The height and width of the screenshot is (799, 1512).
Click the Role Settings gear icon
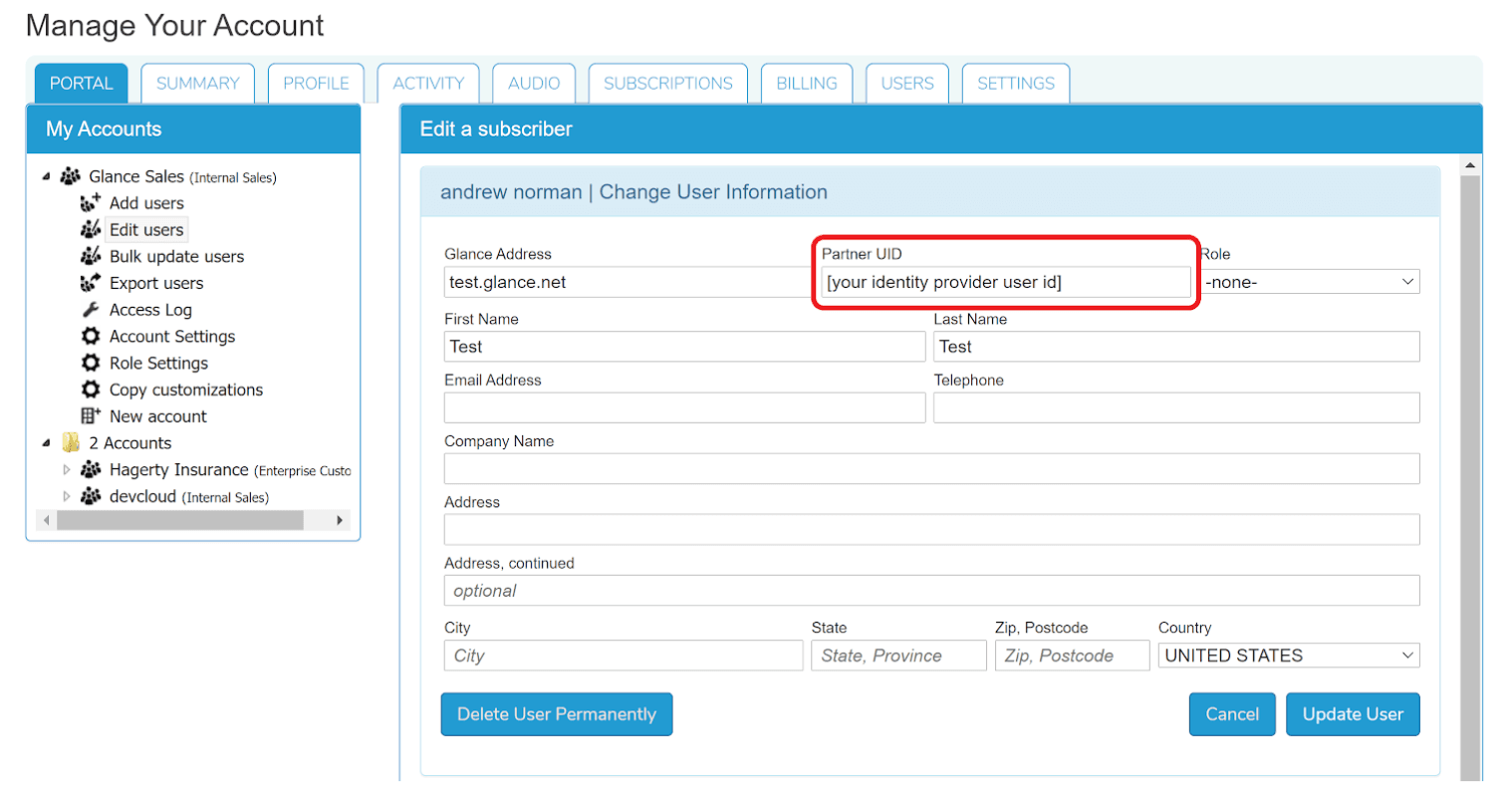pyautogui.click(x=91, y=364)
